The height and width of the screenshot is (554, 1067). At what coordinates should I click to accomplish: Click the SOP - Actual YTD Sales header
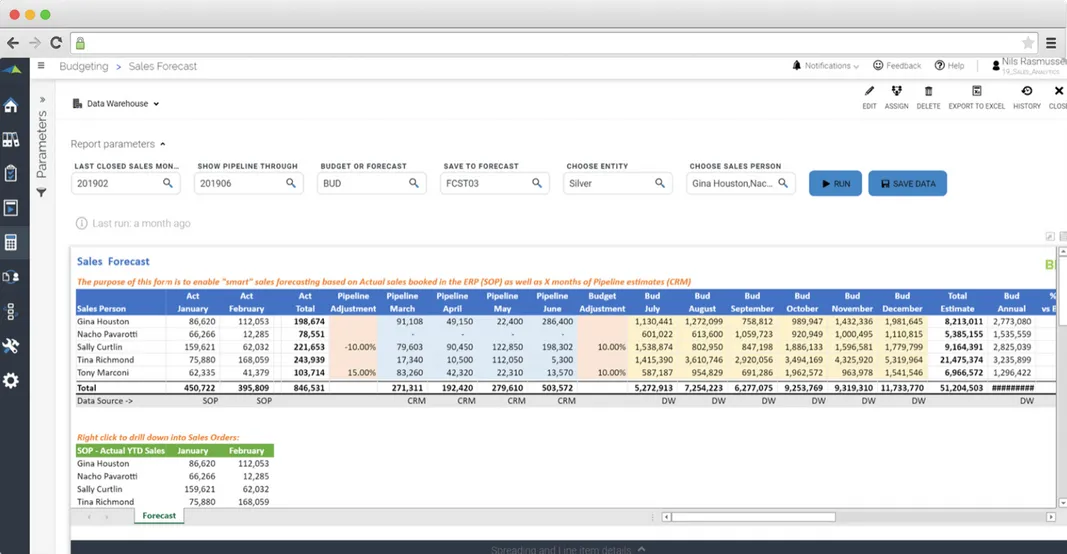tap(121, 451)
